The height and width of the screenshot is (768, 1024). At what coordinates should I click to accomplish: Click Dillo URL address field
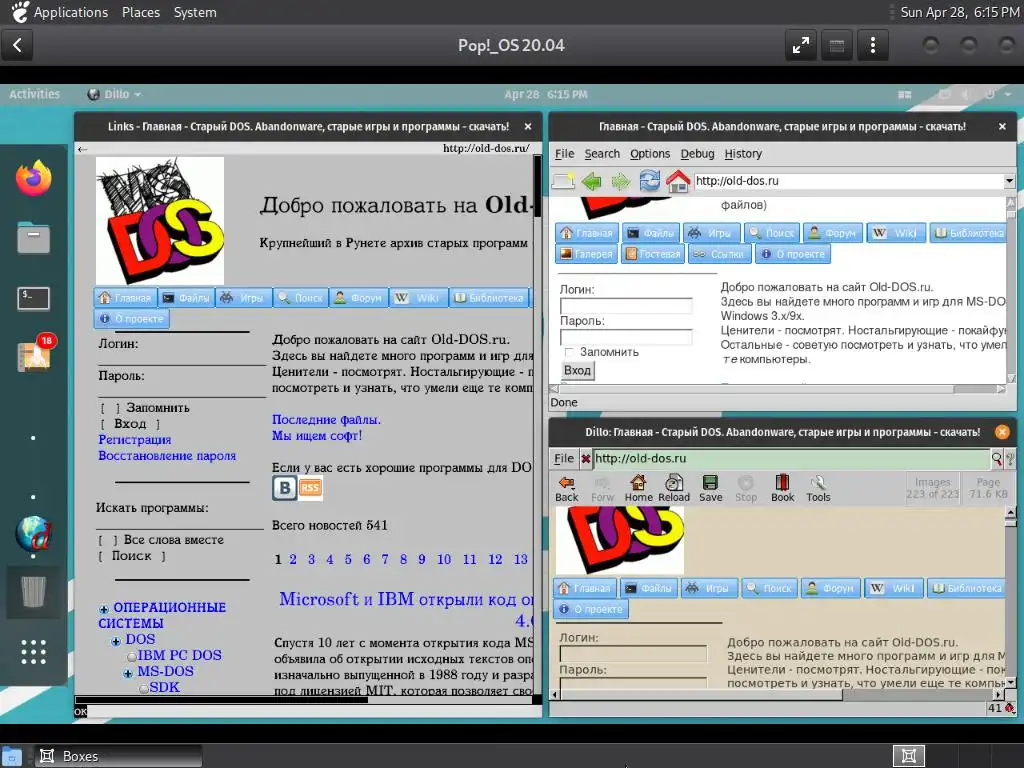[791, 458]
